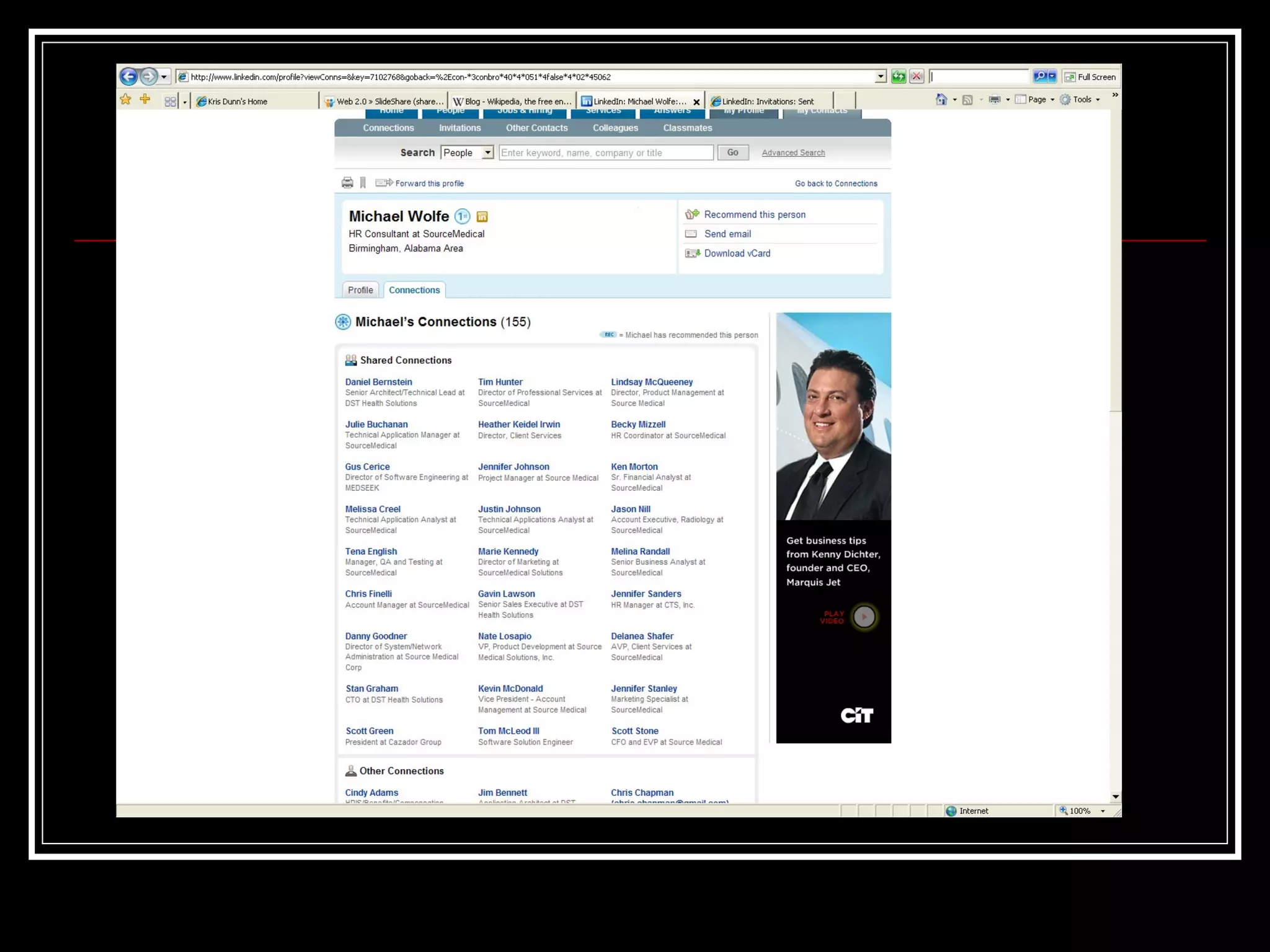1270x952 pixels.
Task: Click the Quick Tabs grid icon
Action: [x=170, y=101]
